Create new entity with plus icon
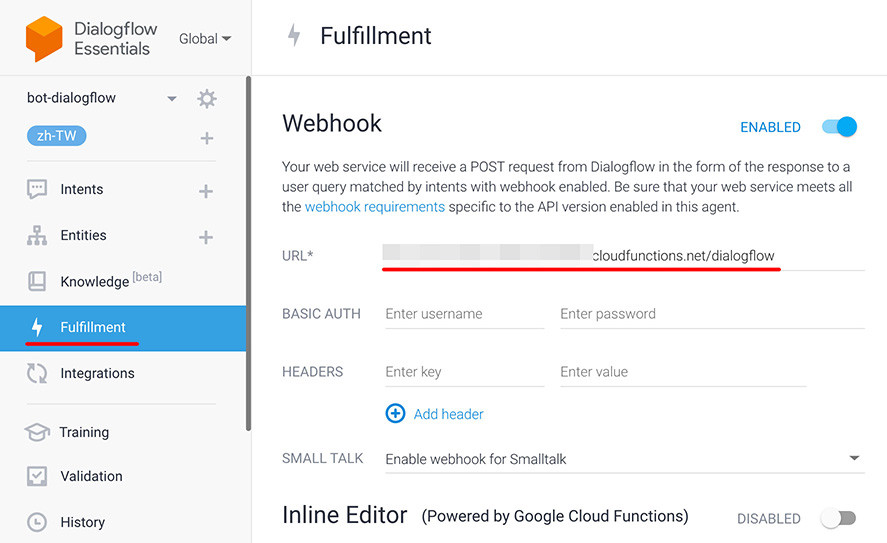Image resolution: width=887 pixels, height=543 pixels. (x=206, y=237)
